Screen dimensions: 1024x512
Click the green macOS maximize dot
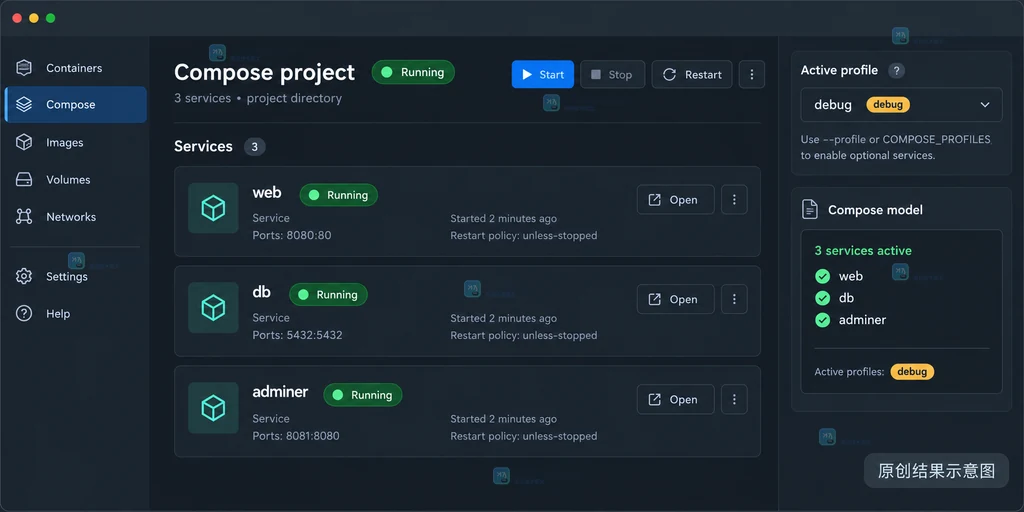tap(50, 18)
